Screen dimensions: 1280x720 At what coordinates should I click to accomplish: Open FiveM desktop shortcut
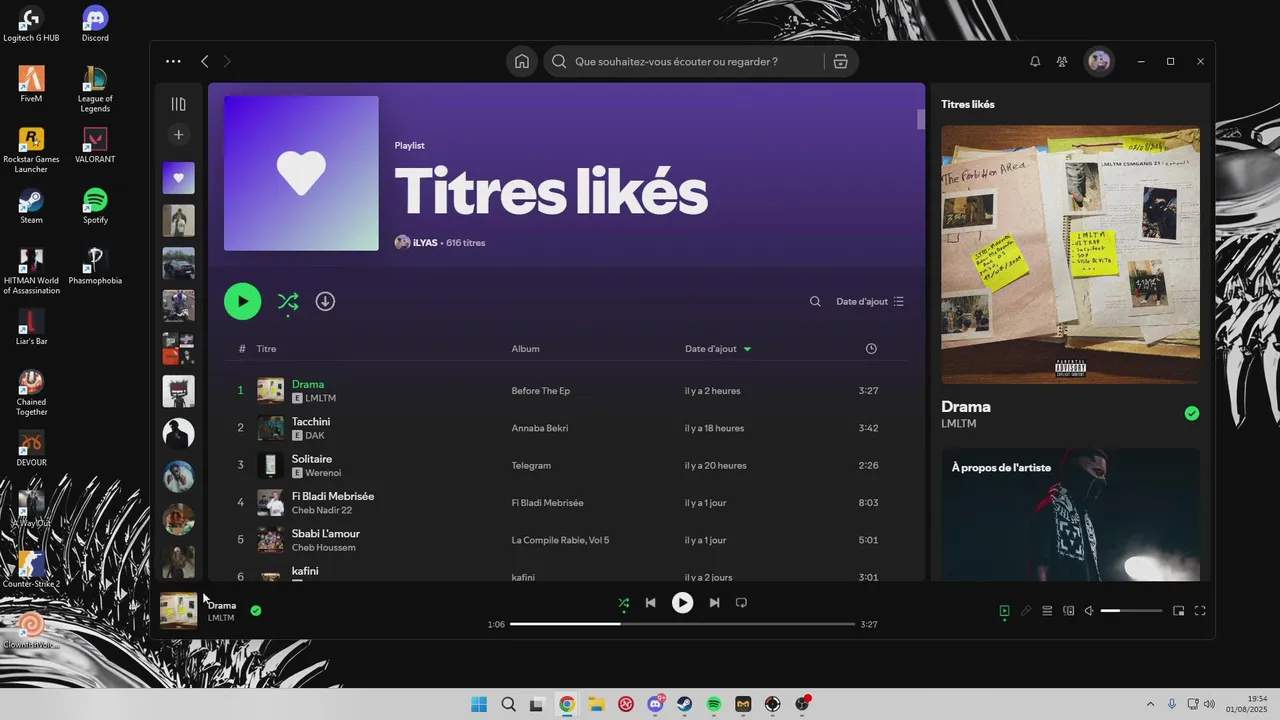[31, 84]
